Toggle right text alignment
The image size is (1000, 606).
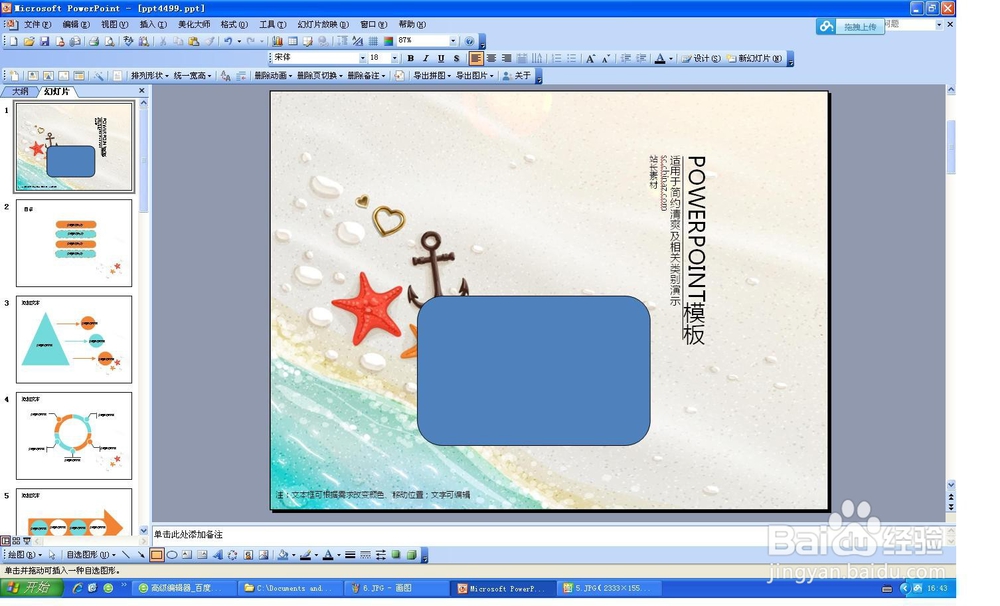point(506,58)
